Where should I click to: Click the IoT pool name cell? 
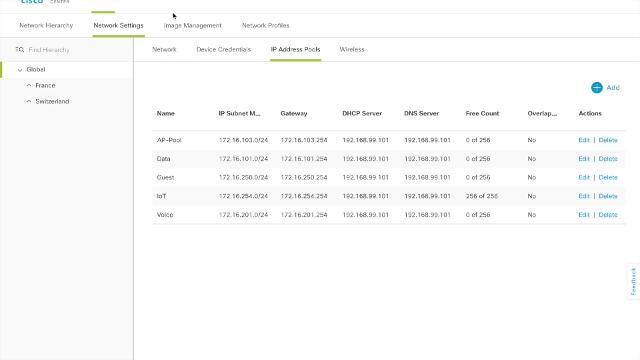point(161,196)
